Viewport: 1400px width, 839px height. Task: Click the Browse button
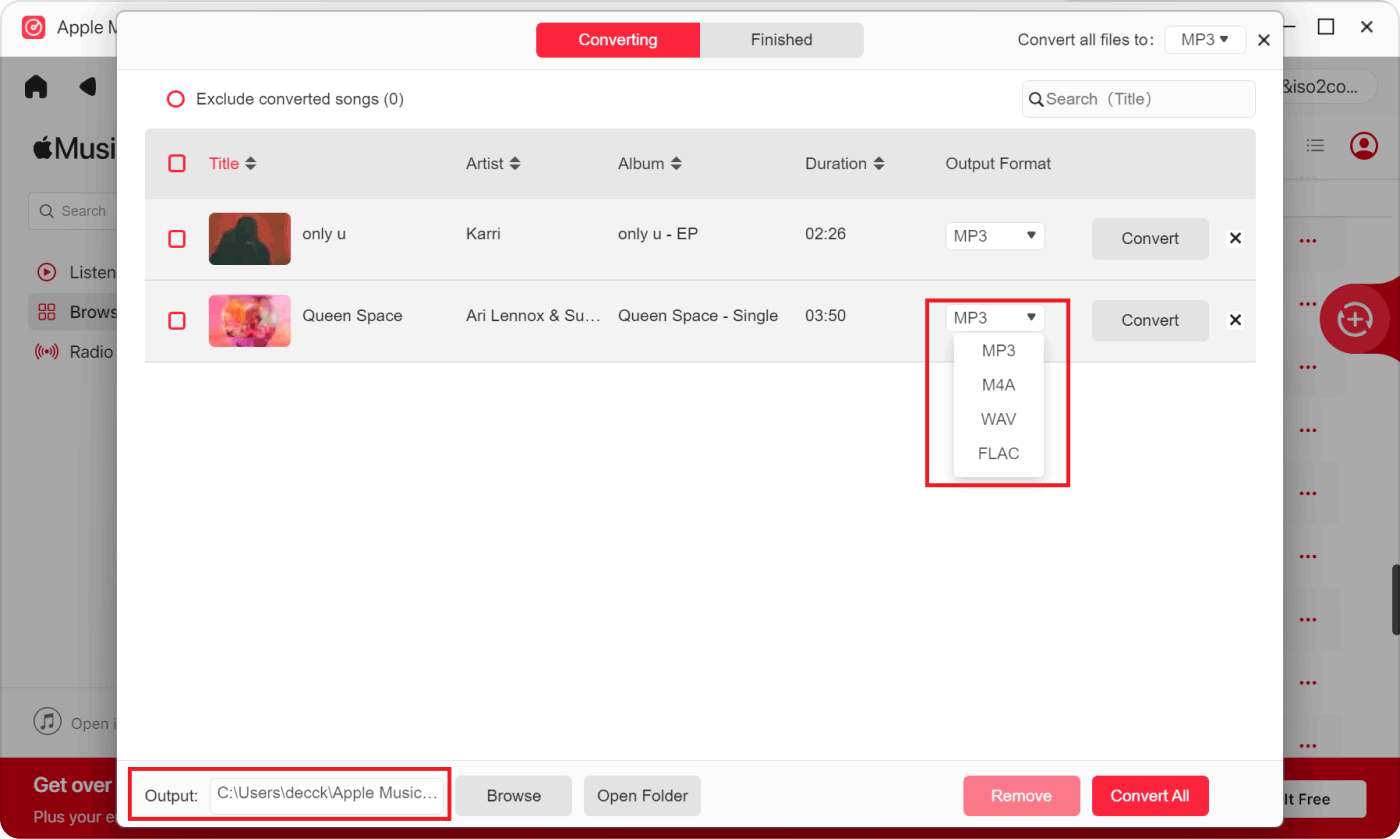point(514,796)
